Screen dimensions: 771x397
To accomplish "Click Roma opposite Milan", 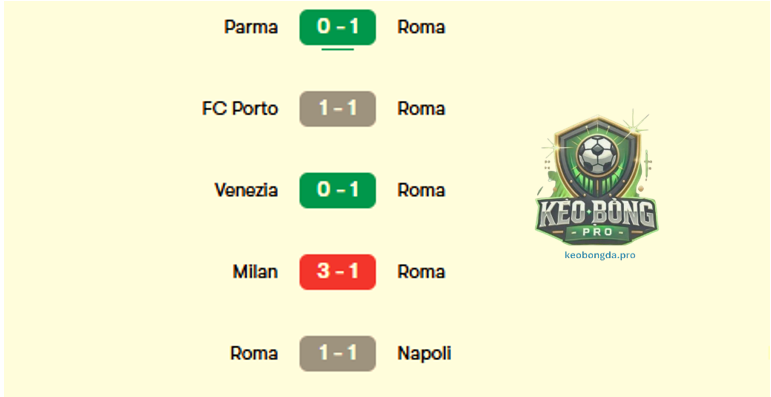I will (421, 272).
